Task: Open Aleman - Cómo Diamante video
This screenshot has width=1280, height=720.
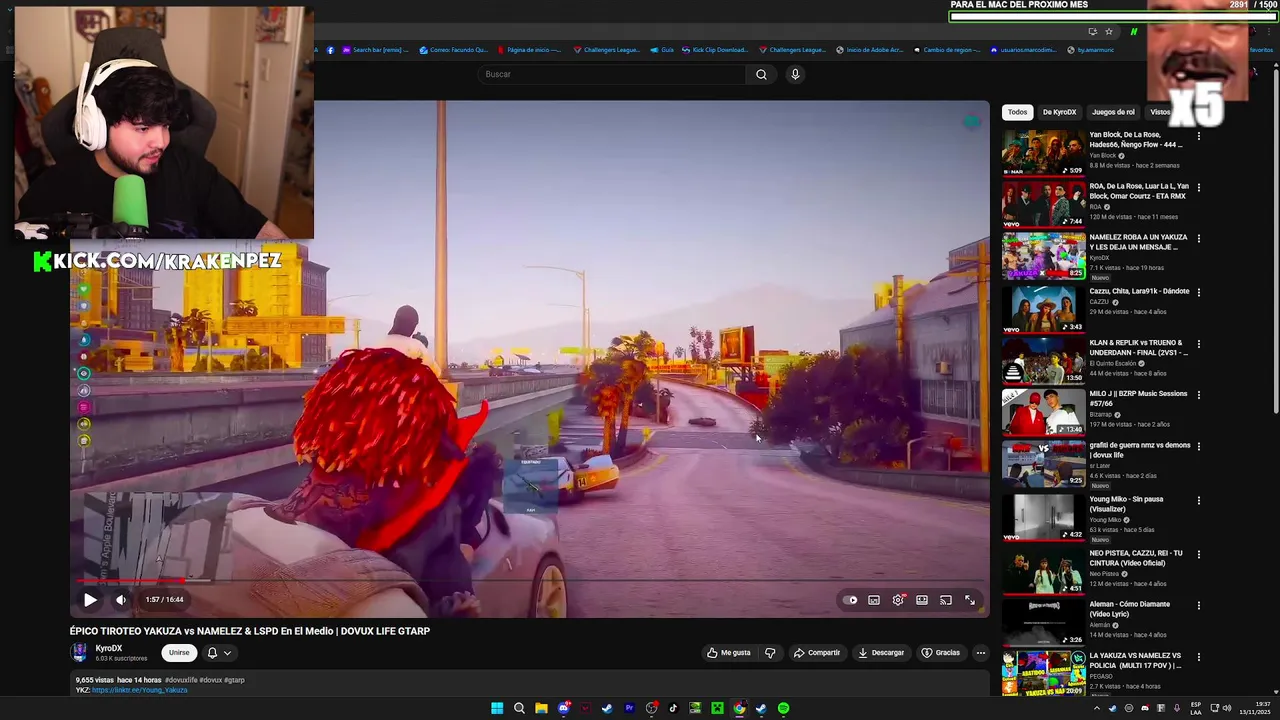Action: click(1043, 622)
